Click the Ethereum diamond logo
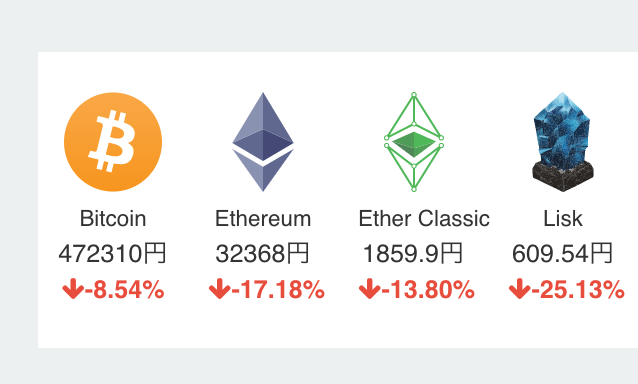Viewport: 638px width, 384px height. 263,142
